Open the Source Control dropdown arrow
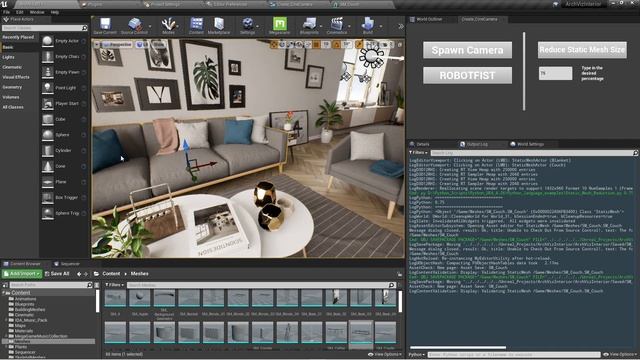Viewport: 640px width, 360px height. (150, 26)
